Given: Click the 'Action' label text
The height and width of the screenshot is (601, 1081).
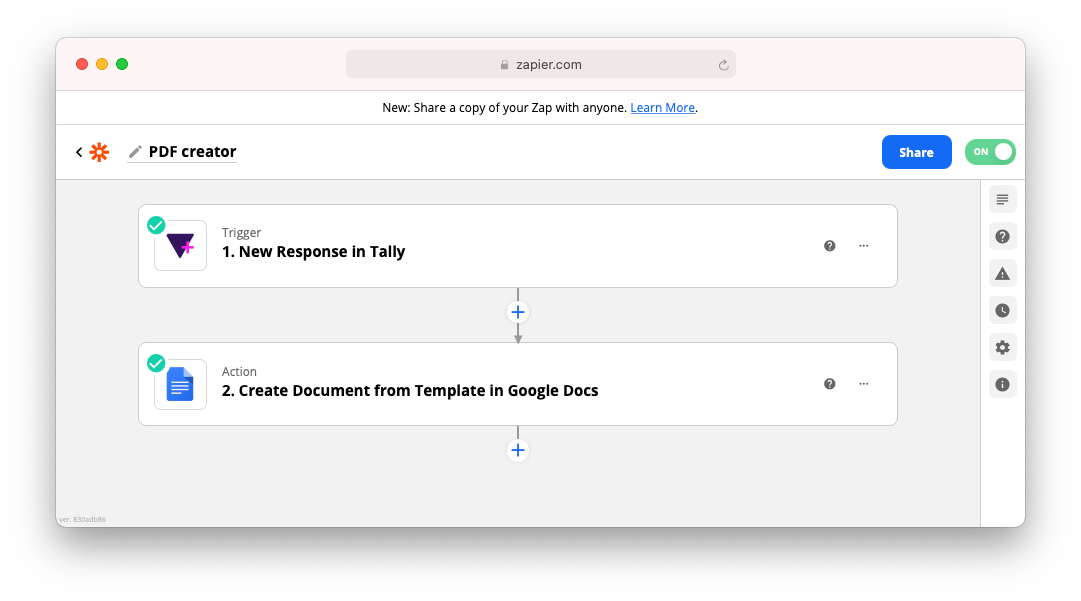Looking at the screenshot, I should coord(239,371).
